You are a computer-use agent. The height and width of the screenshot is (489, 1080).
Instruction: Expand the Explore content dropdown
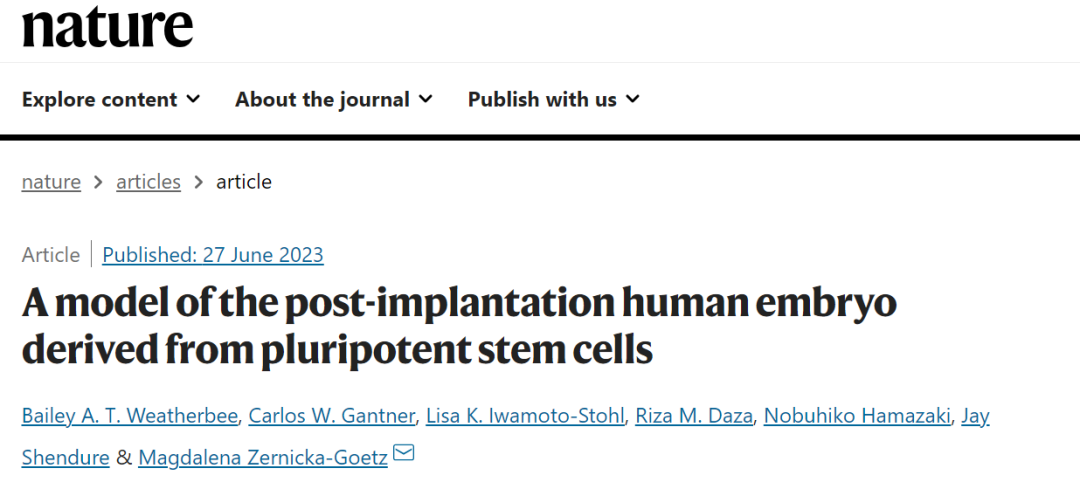111,99
